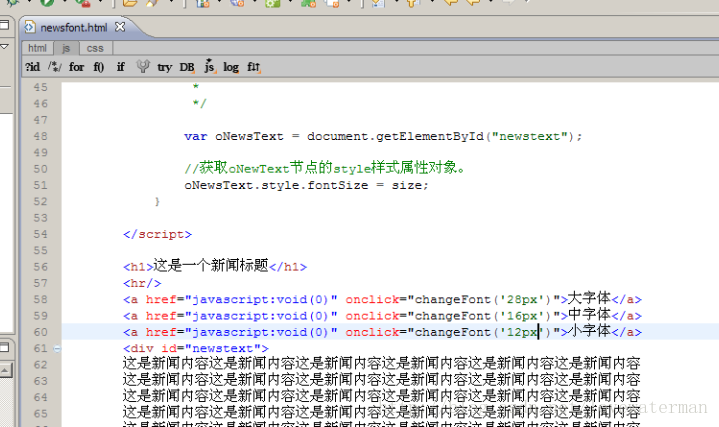Close the newsfont.html tab
The height and width of the screenshot is (427, 719).
(x=120, y=27)
